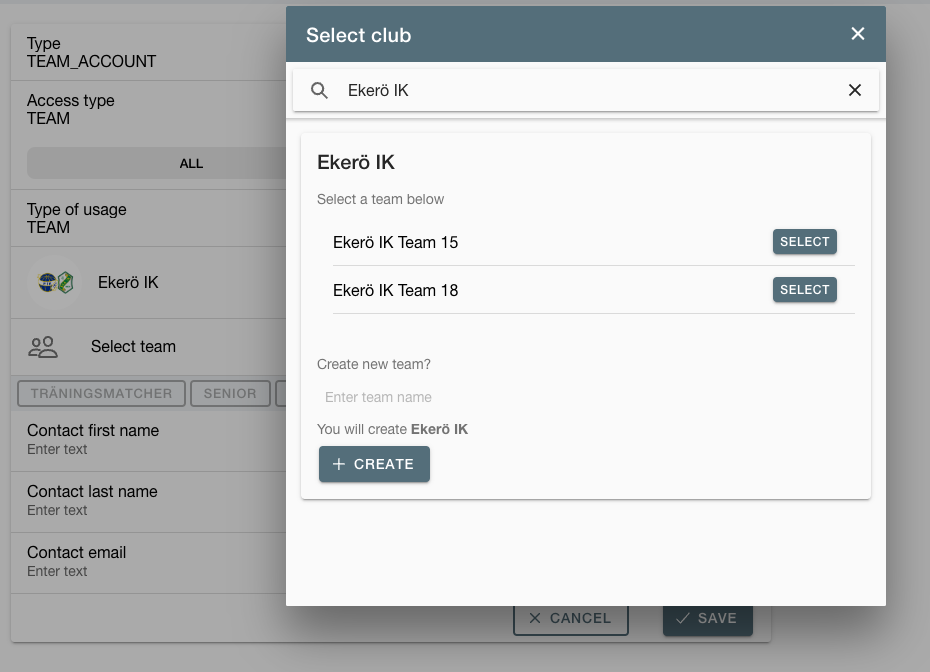Cancel the account form
930x672 pixels.
(571, 619)
